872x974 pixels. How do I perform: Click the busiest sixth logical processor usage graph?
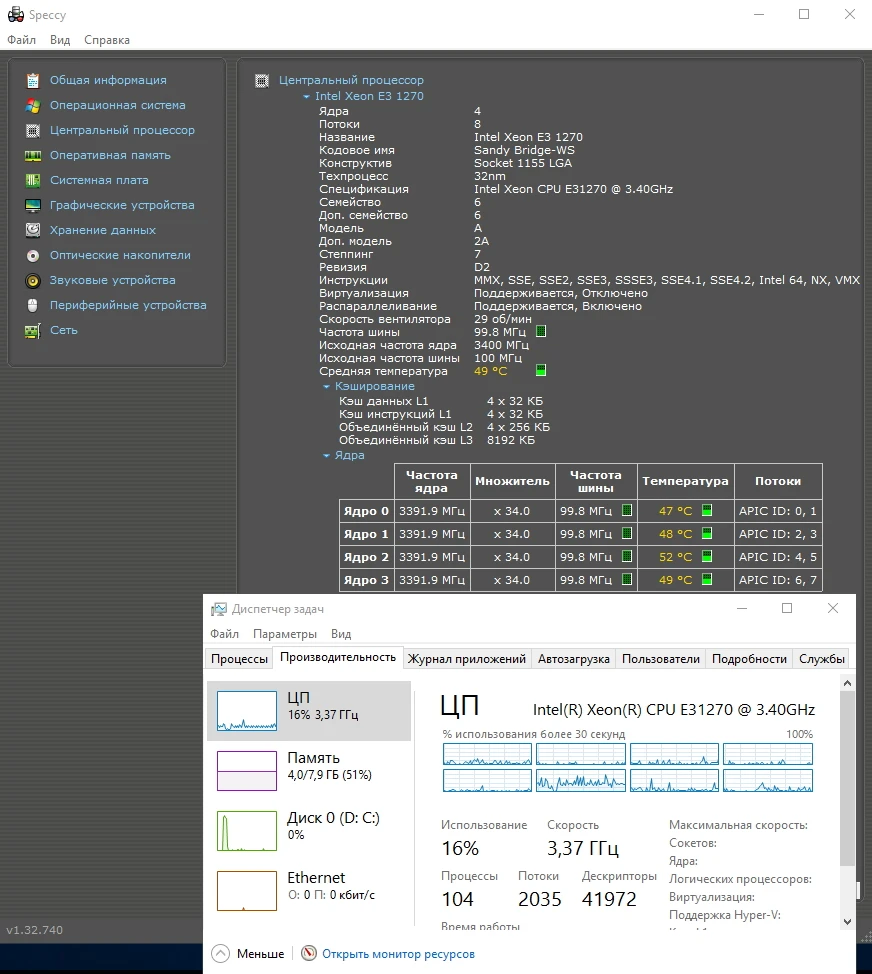pyautogui.click(x=581, y=781)
